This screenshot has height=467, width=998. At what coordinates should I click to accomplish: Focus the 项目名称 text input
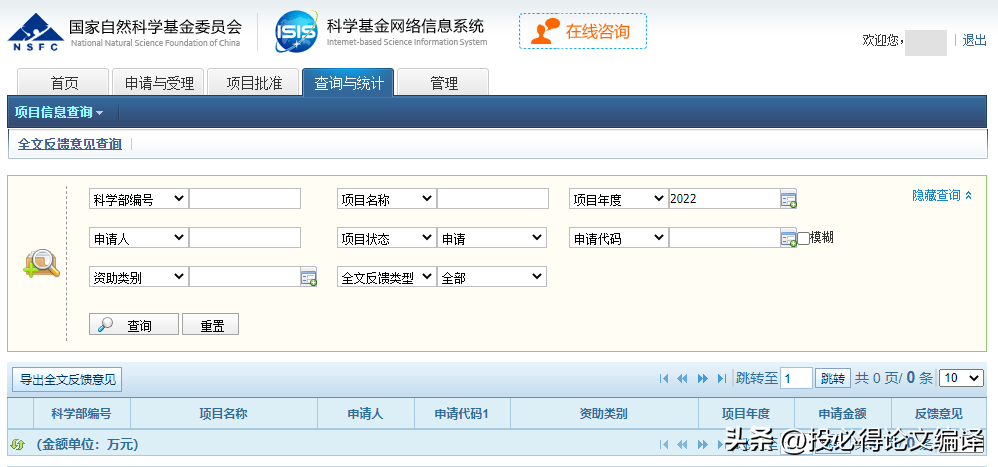point(493,199)
